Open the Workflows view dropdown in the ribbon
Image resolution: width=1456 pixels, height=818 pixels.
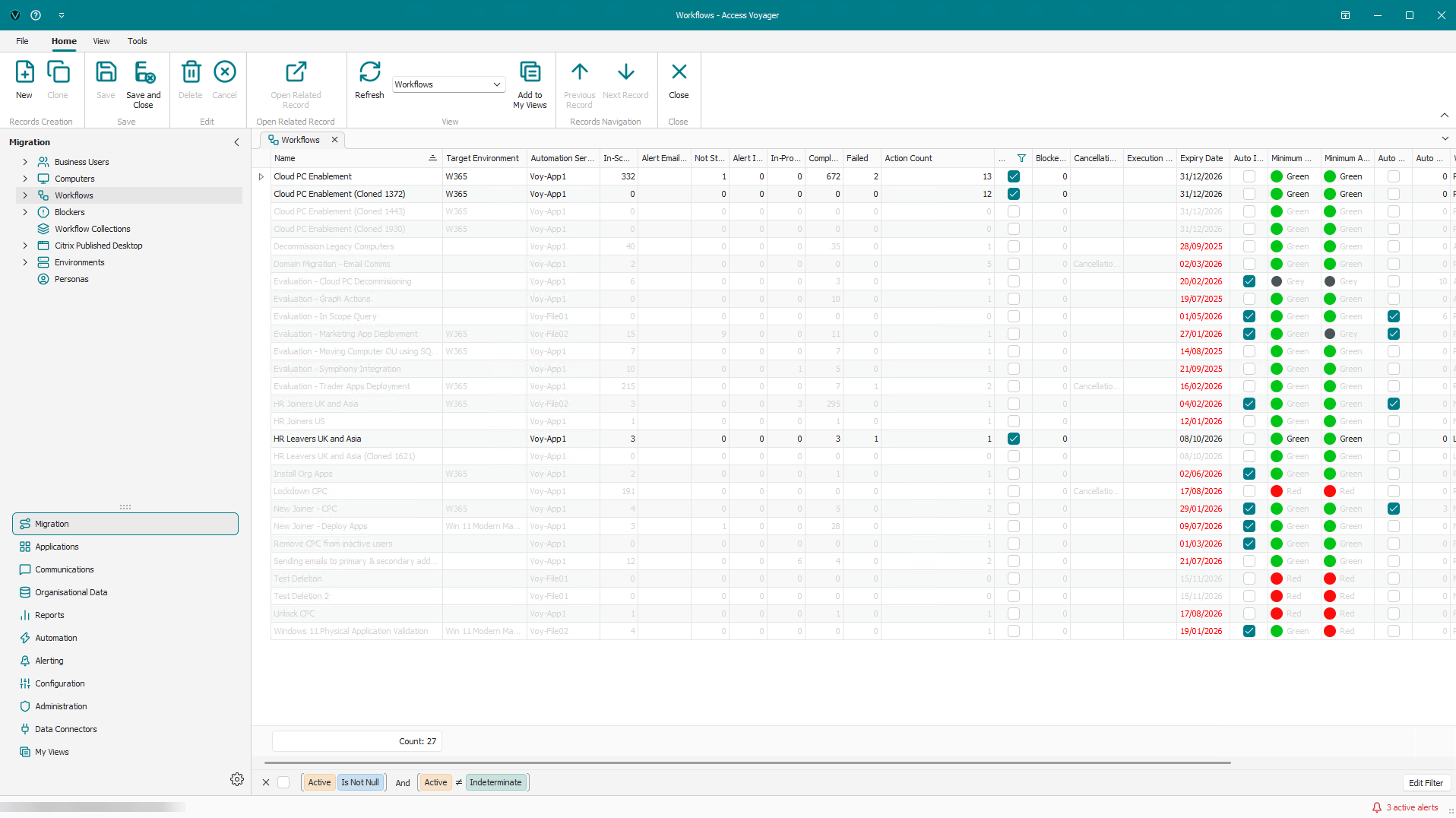[x=497, y=84]
